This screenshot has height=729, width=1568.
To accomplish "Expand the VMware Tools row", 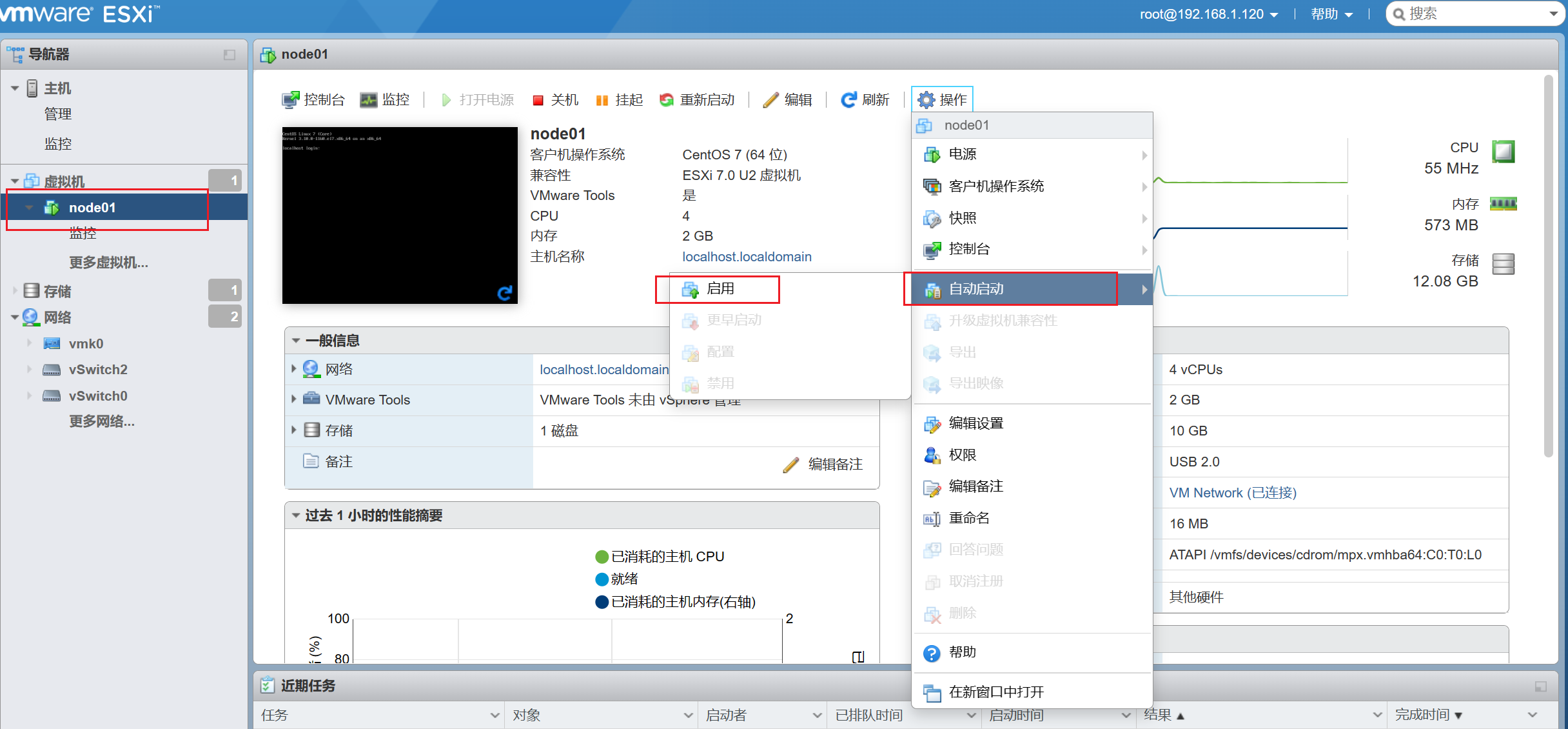I will [x=293, y=399].
